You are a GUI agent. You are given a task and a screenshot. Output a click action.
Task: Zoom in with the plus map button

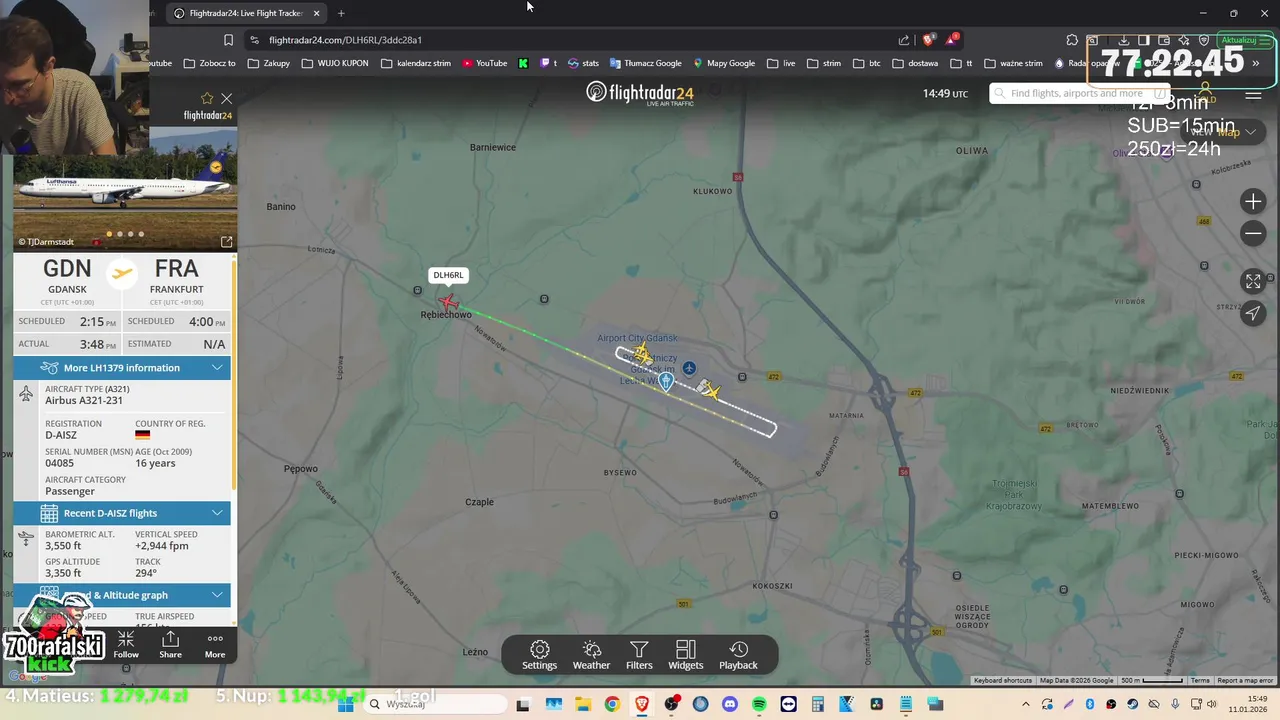[1253, 202]
